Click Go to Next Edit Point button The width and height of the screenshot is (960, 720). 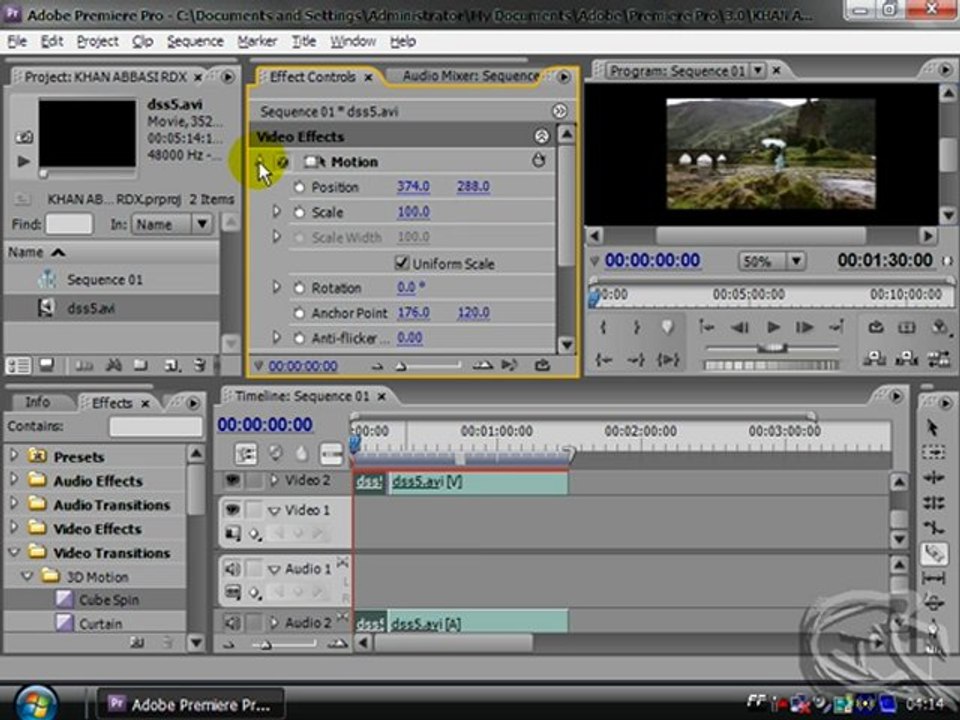(836, 328)
